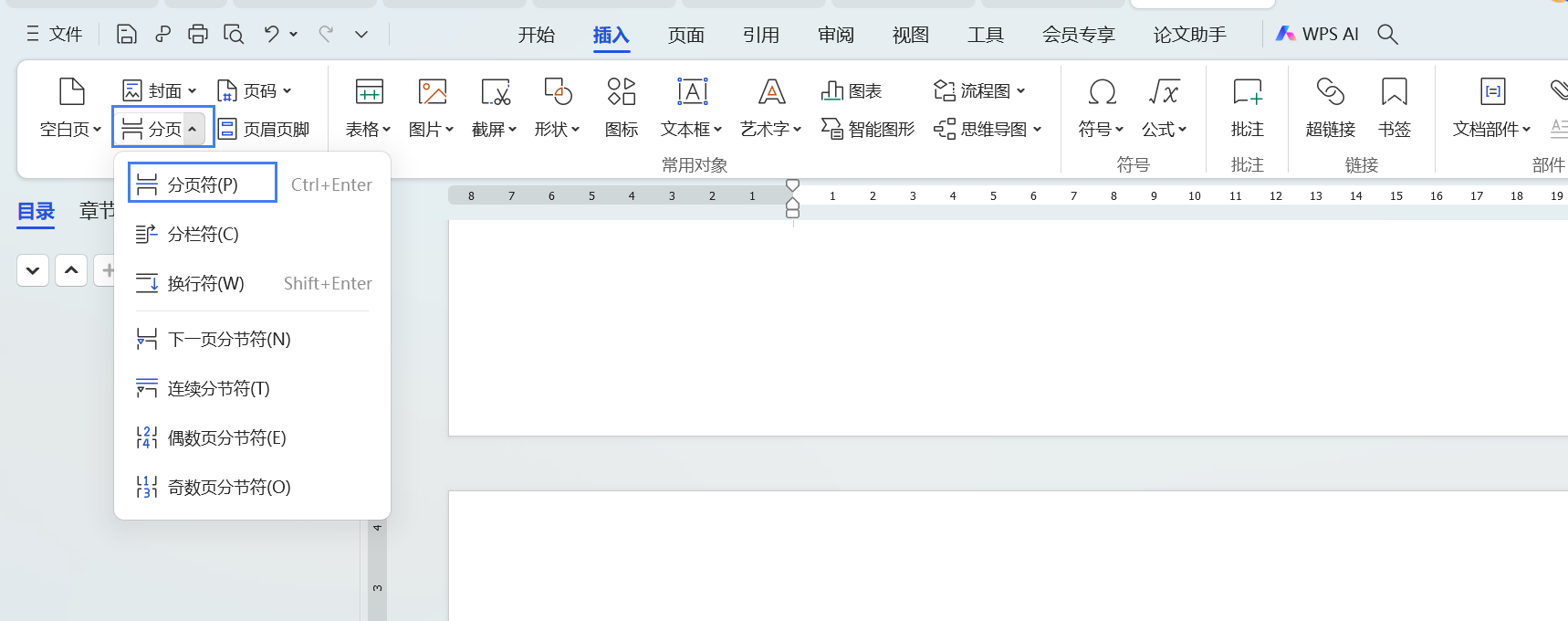Select 分栏符(C) column break
The height and width of the screenshot is (621, 1568).
click(252, 234)
